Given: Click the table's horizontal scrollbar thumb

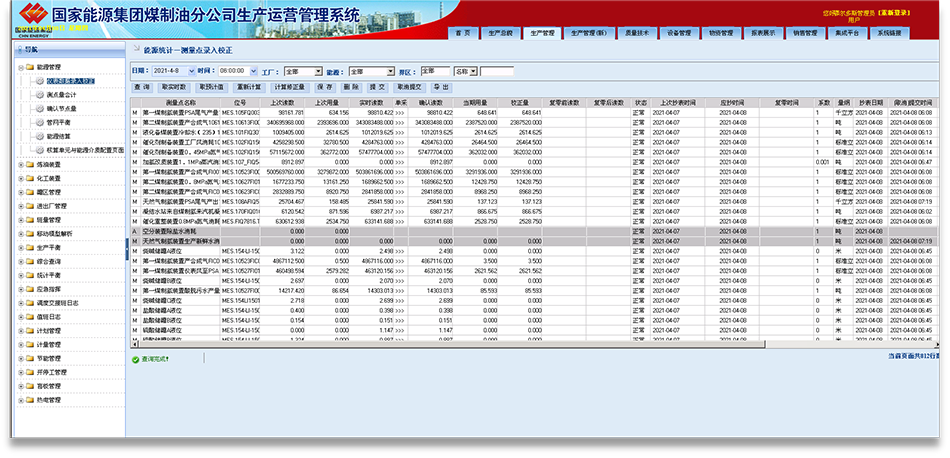Looking at the screenshot, I should (450, 344).
